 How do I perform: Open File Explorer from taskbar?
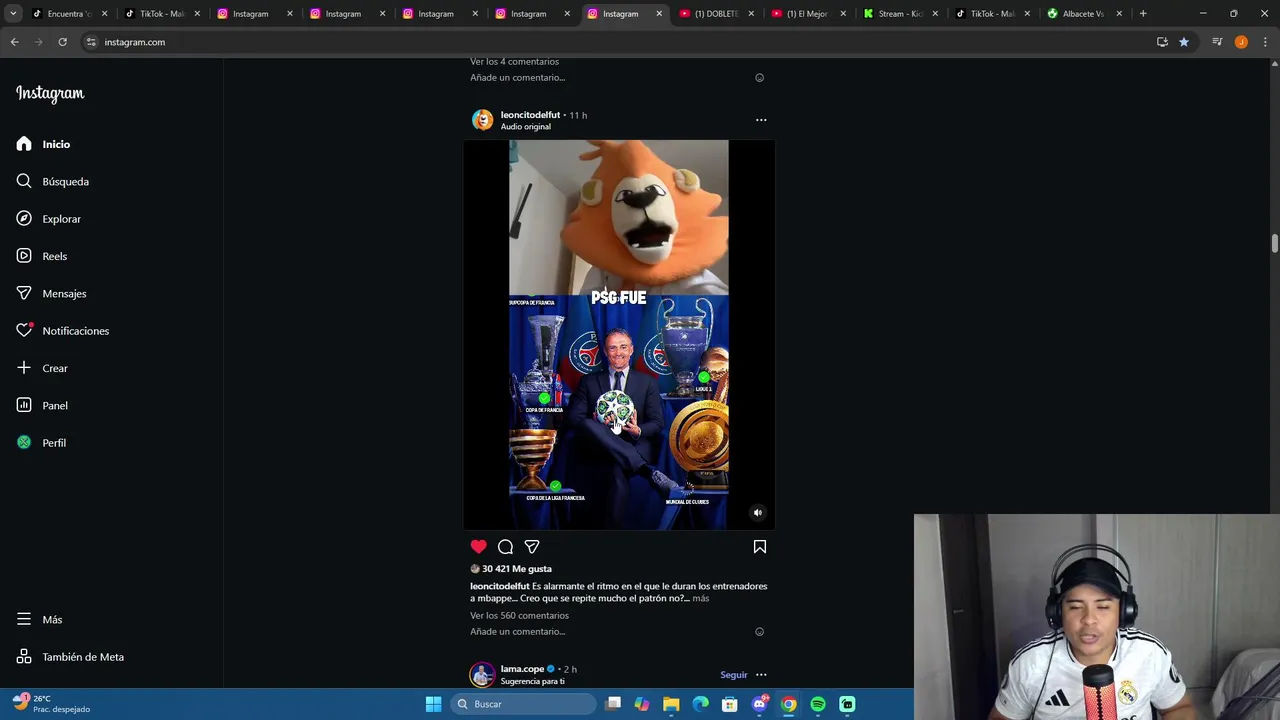(x=671, y=704)
